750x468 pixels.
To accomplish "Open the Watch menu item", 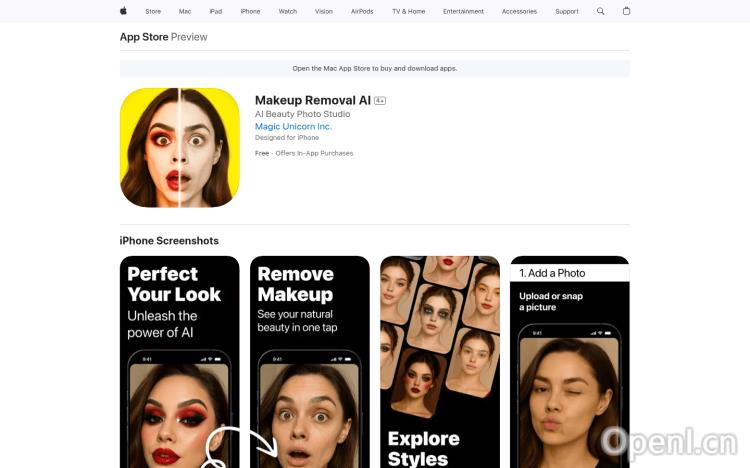I will [x=287, y=11].
